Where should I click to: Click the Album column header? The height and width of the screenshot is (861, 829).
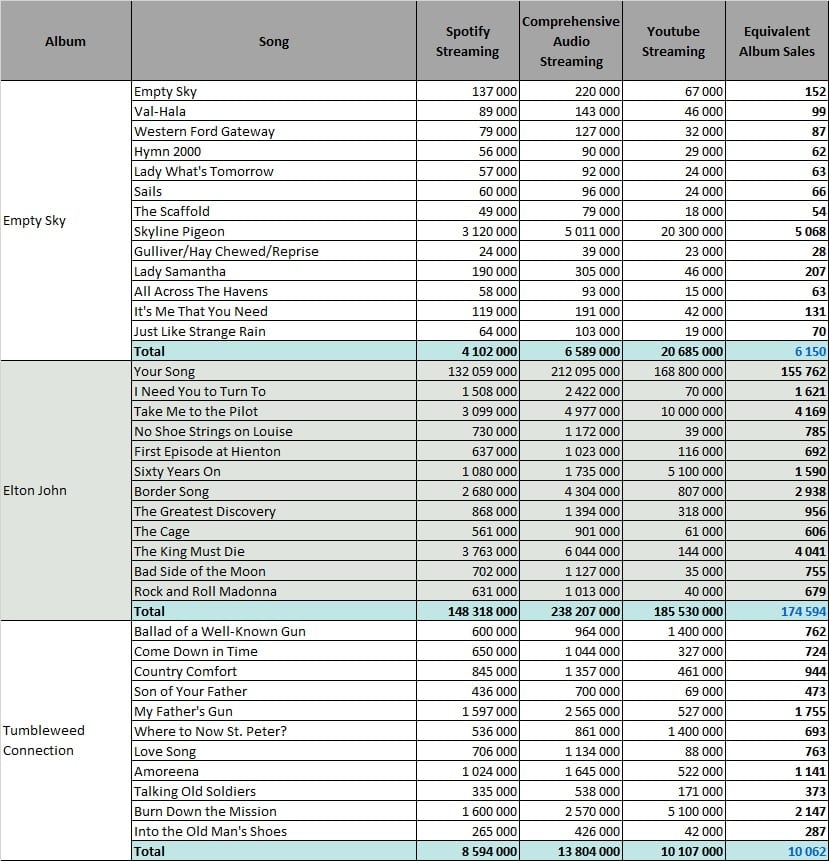click(x=65, y=41)
